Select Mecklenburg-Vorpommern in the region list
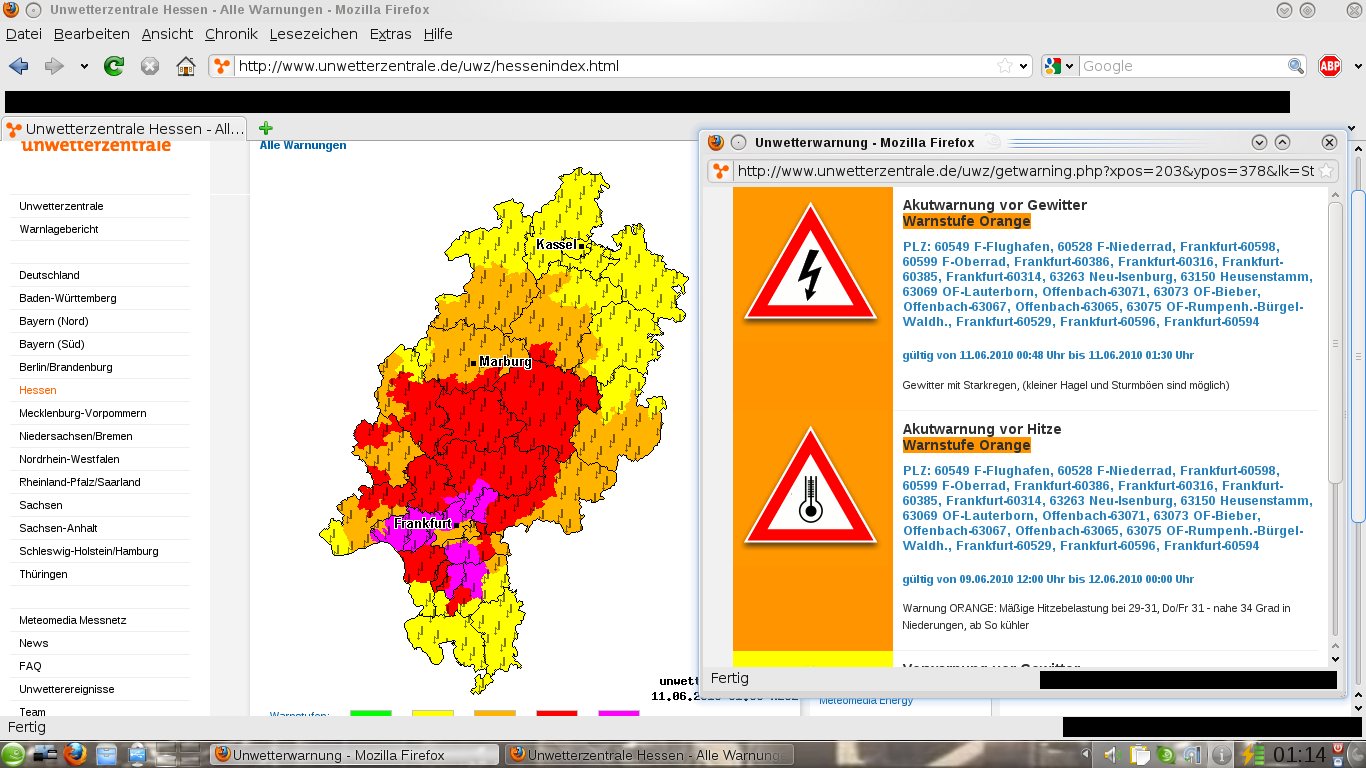 (83, 413)
